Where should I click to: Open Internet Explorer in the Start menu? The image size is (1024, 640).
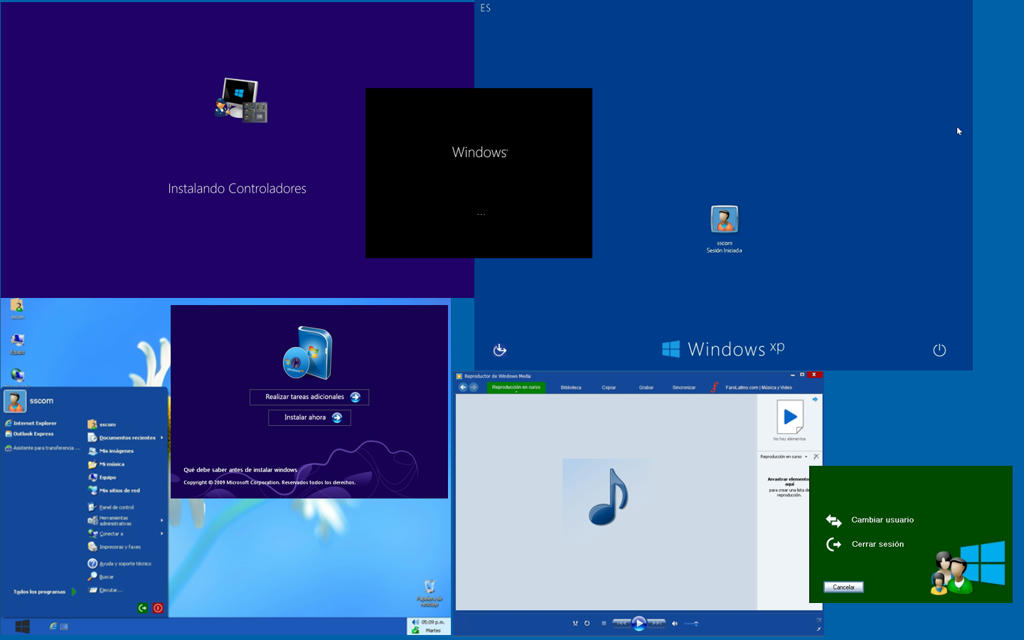pyautogui.click(x=31, y=423)
